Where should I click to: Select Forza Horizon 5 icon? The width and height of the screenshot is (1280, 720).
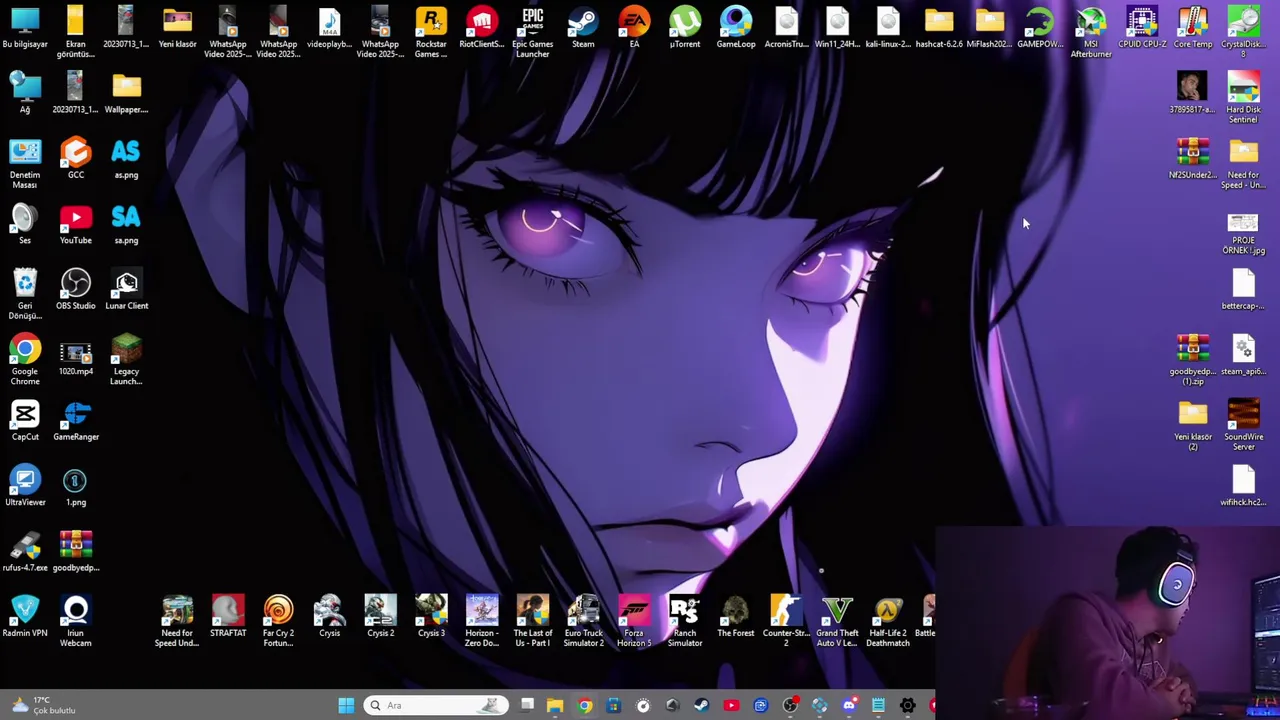point(634,622)
